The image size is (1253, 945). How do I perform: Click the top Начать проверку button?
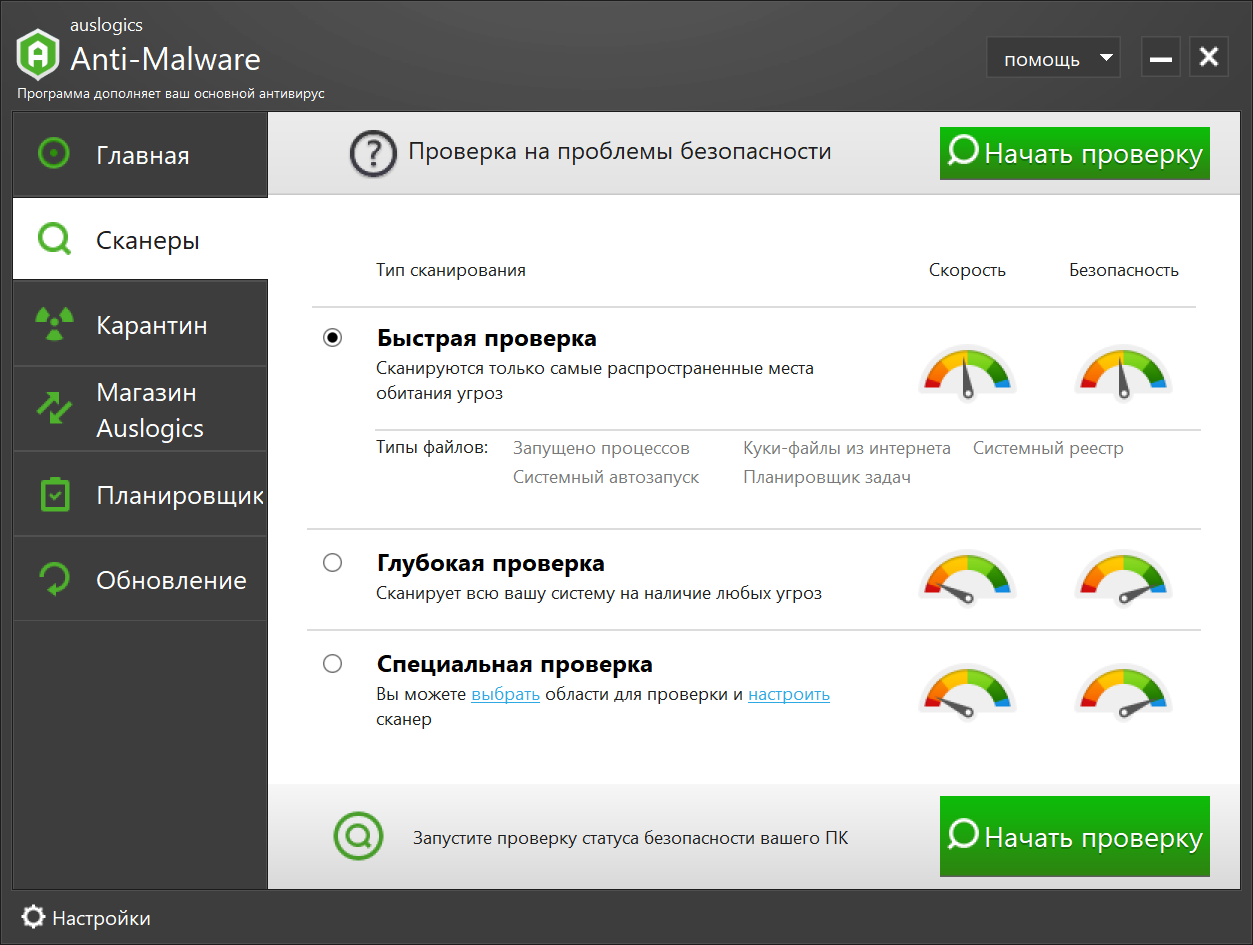[1075, 153]
